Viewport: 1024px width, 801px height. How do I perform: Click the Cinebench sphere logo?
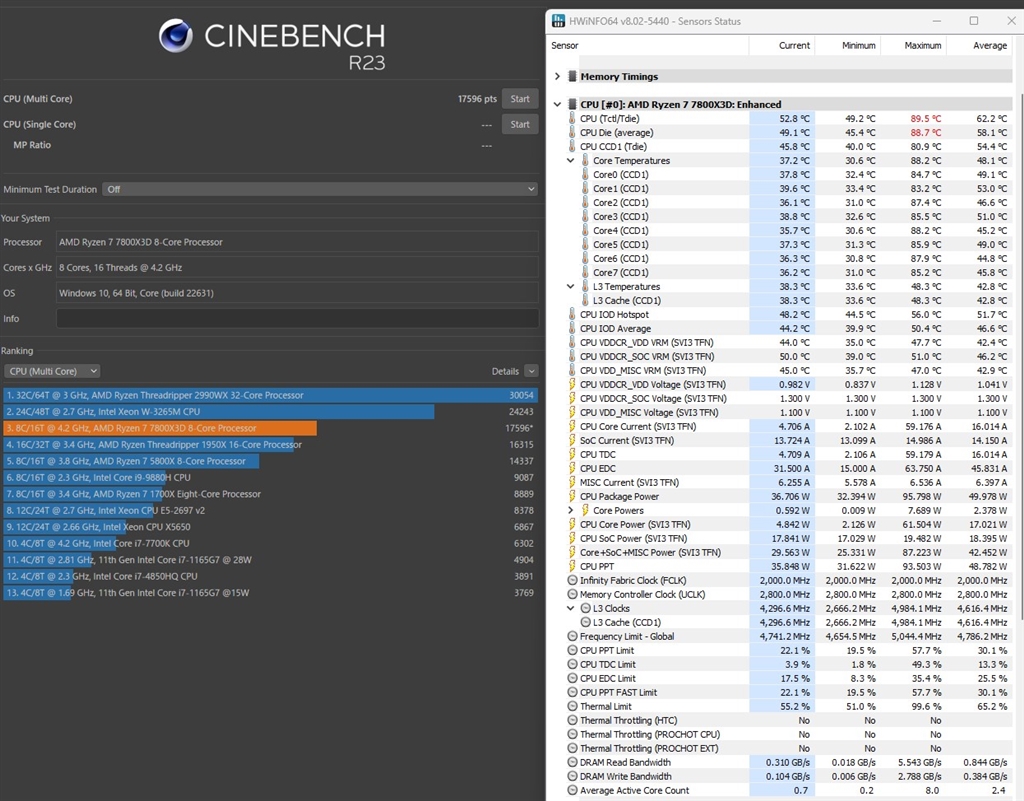[175, 36]
